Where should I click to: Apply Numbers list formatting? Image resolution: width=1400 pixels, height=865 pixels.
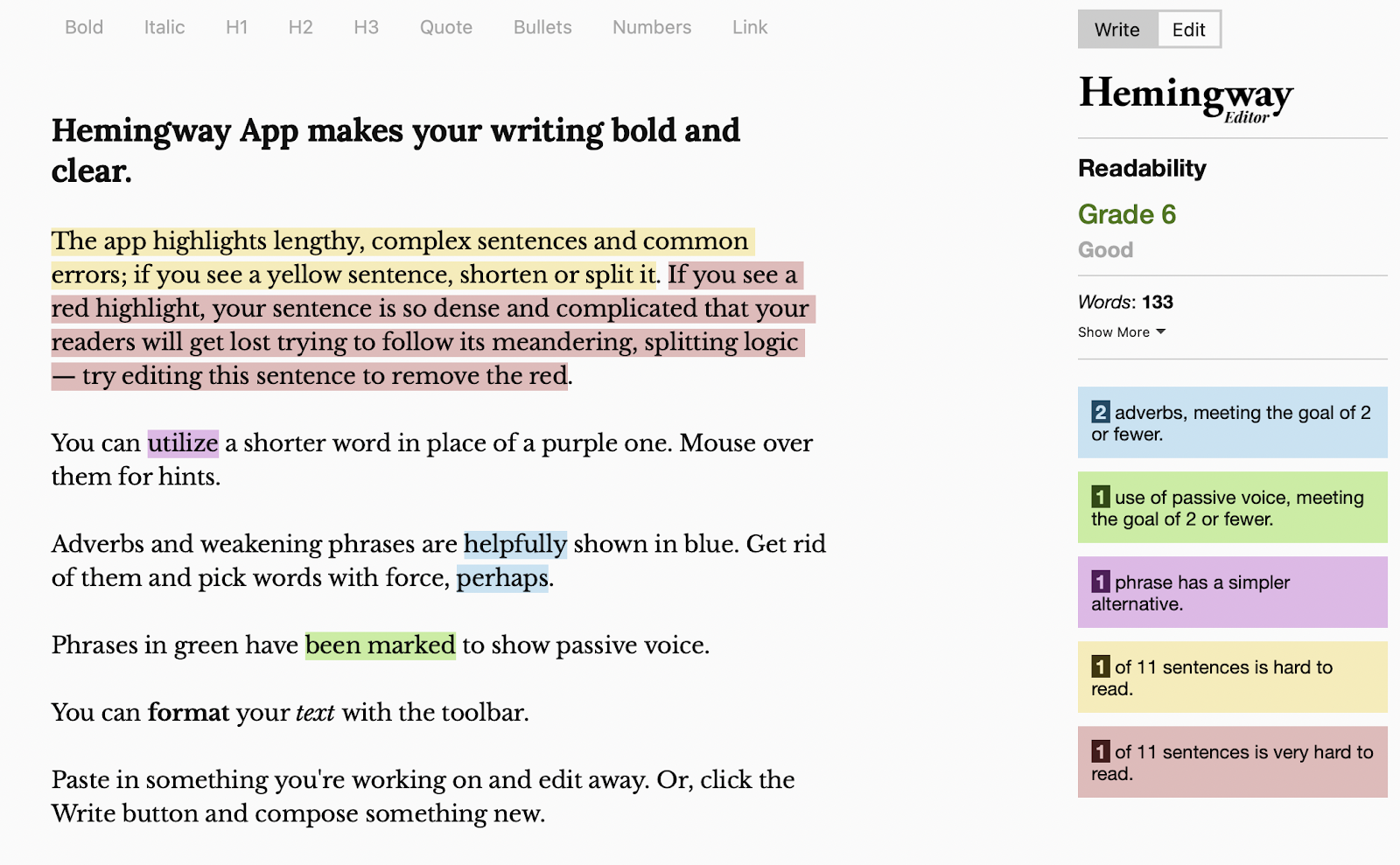652,27
